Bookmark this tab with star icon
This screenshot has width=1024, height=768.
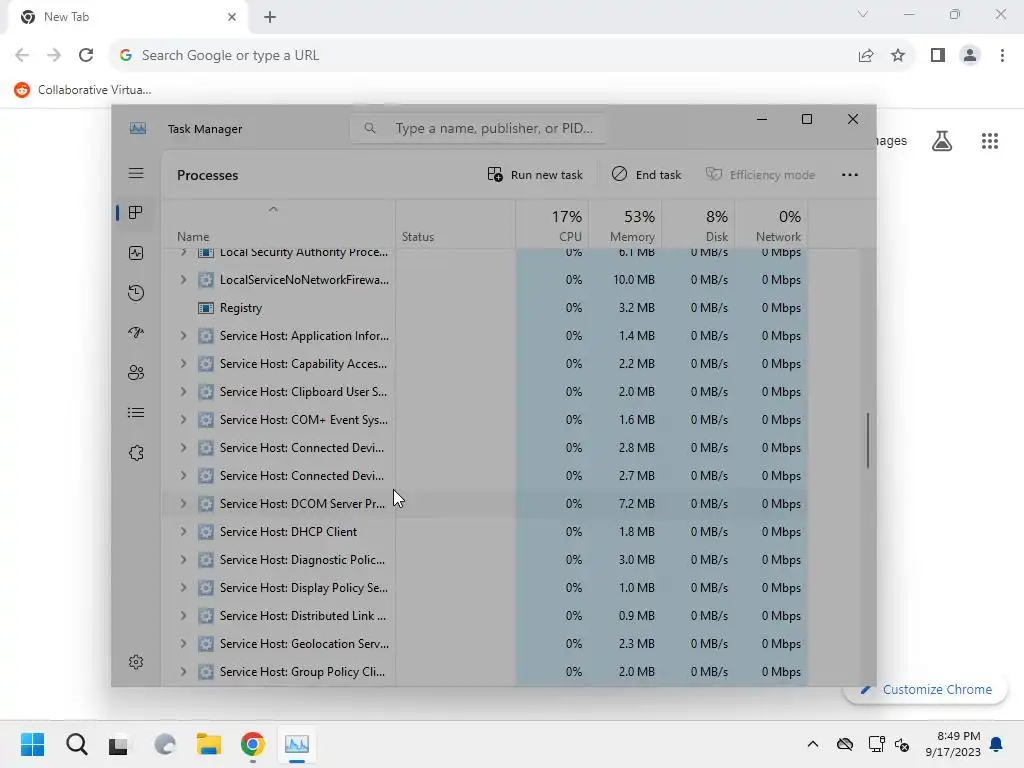(x=898, y=56)
